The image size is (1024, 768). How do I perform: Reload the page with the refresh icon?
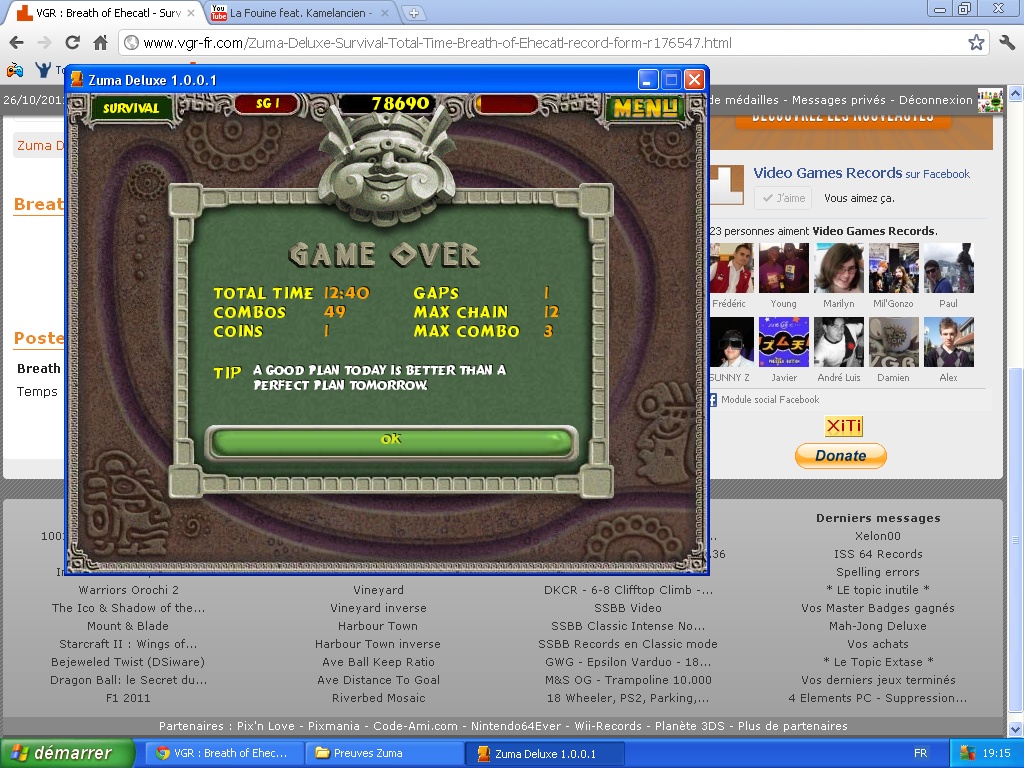(x=72, y=43)
